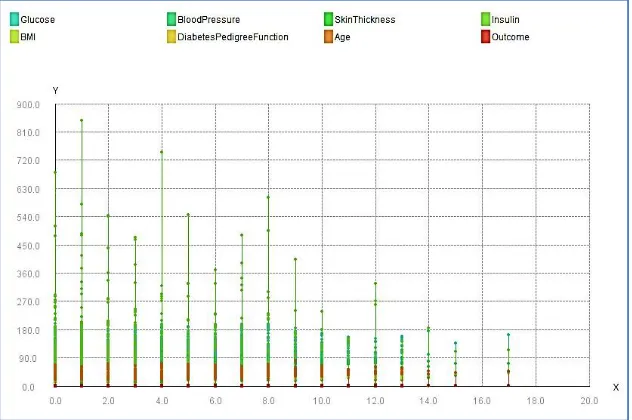Image resolution: width=632 pixels, height=420 pixels.
Task: Click the DiabetesPedigreeFunction legend color swatch
Action: [171, 37]
